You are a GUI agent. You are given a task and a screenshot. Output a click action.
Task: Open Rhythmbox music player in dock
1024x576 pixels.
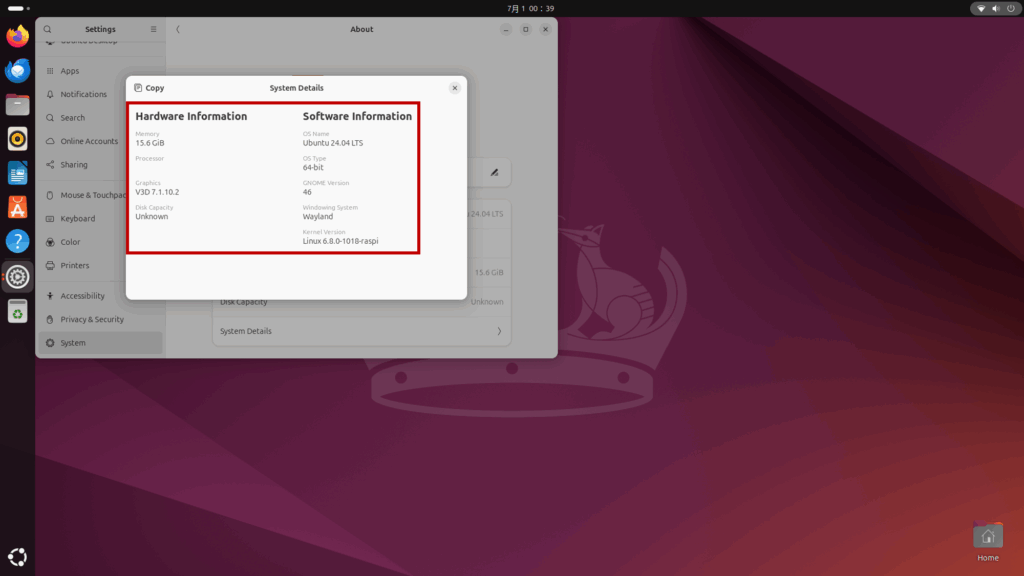(17, 139)
